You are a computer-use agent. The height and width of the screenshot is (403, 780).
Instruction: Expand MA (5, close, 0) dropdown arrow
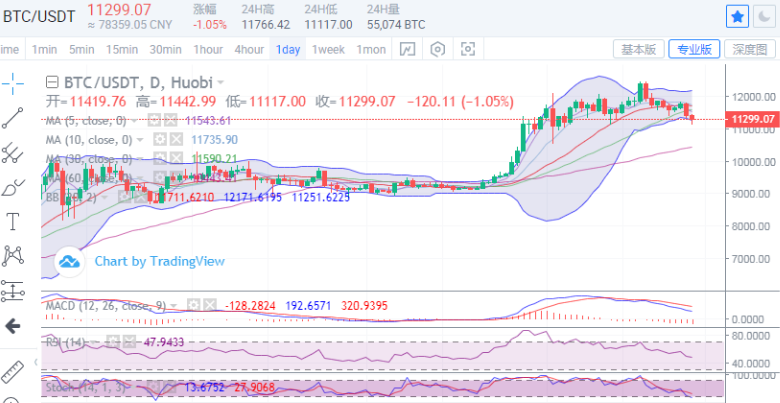coord(135,120)
